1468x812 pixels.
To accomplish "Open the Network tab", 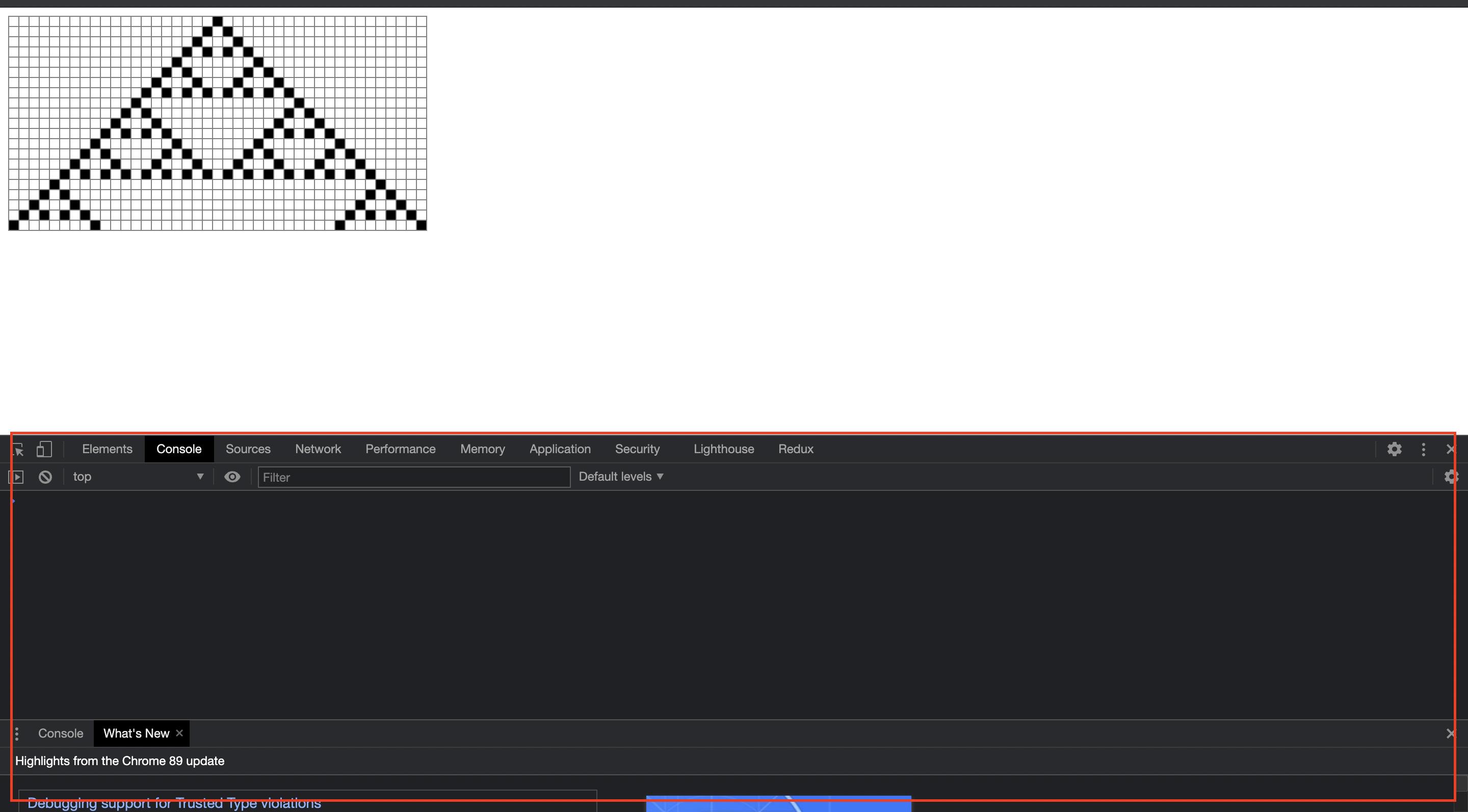I will 318,449.
